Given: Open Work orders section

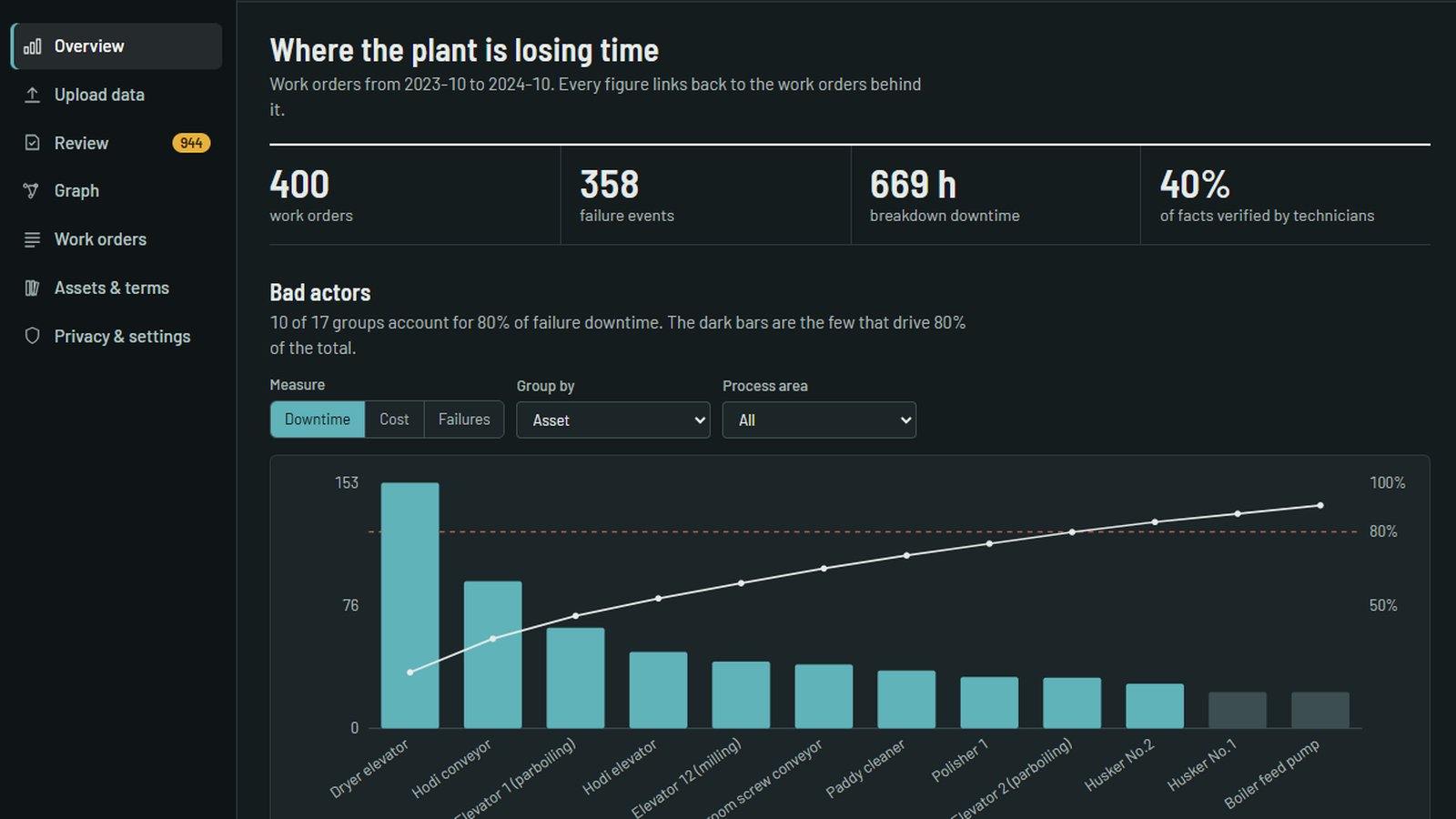Looking at the screenshot, I should [x=116, y=239].
